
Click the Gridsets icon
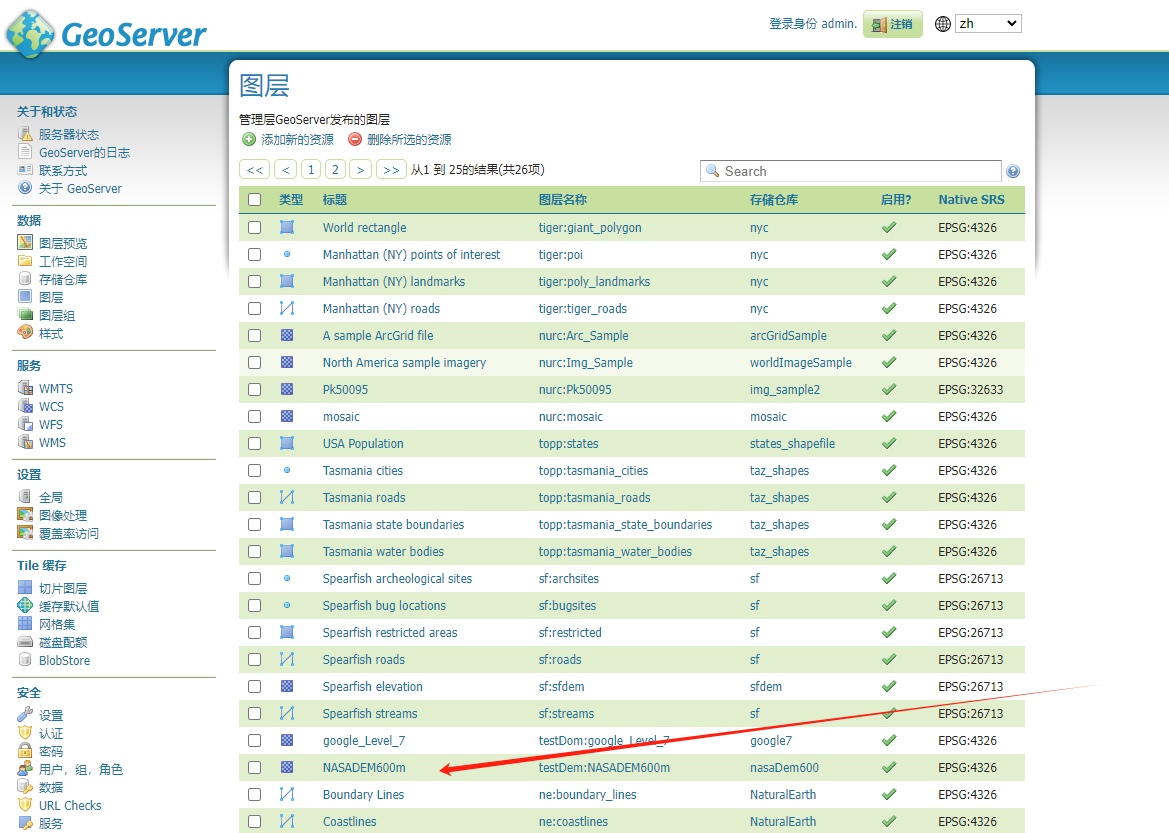click(25, 623)
